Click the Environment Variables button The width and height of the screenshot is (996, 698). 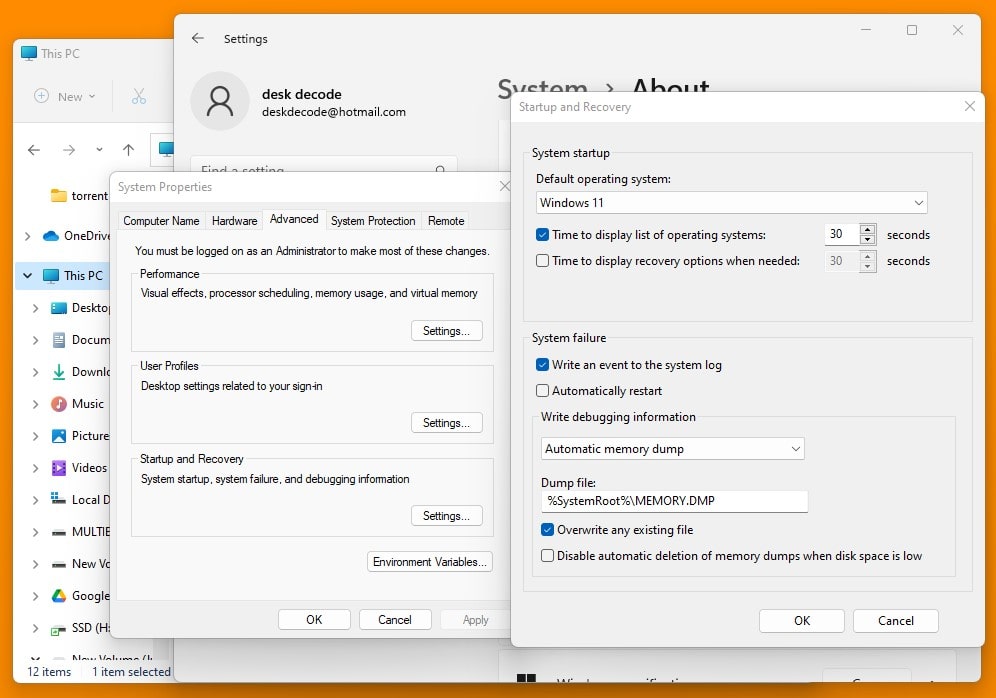tap(430, 562)
